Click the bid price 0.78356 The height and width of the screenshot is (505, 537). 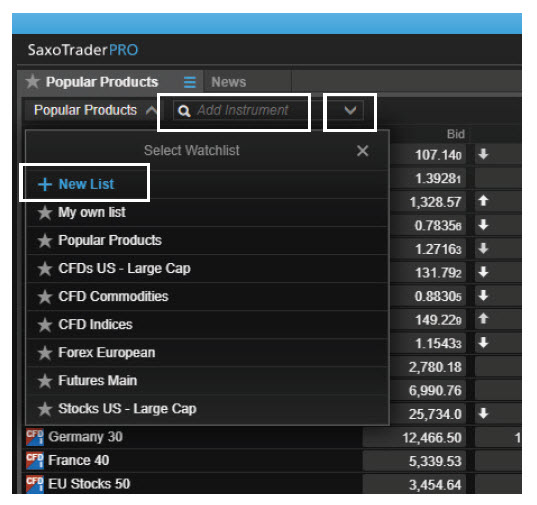pyautogui.click(x=438, y=226)
